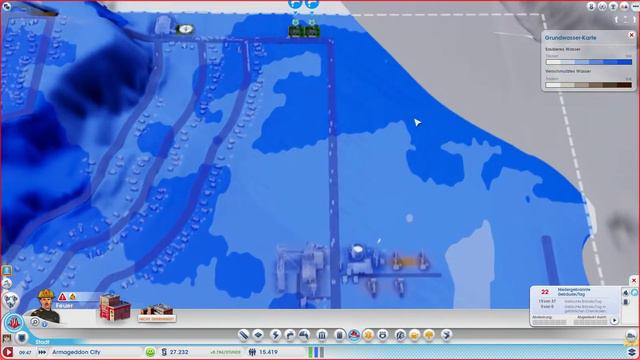Click the Simoleon treasury icon
Viewport: 640px width, 360px height.
[164, 352]
